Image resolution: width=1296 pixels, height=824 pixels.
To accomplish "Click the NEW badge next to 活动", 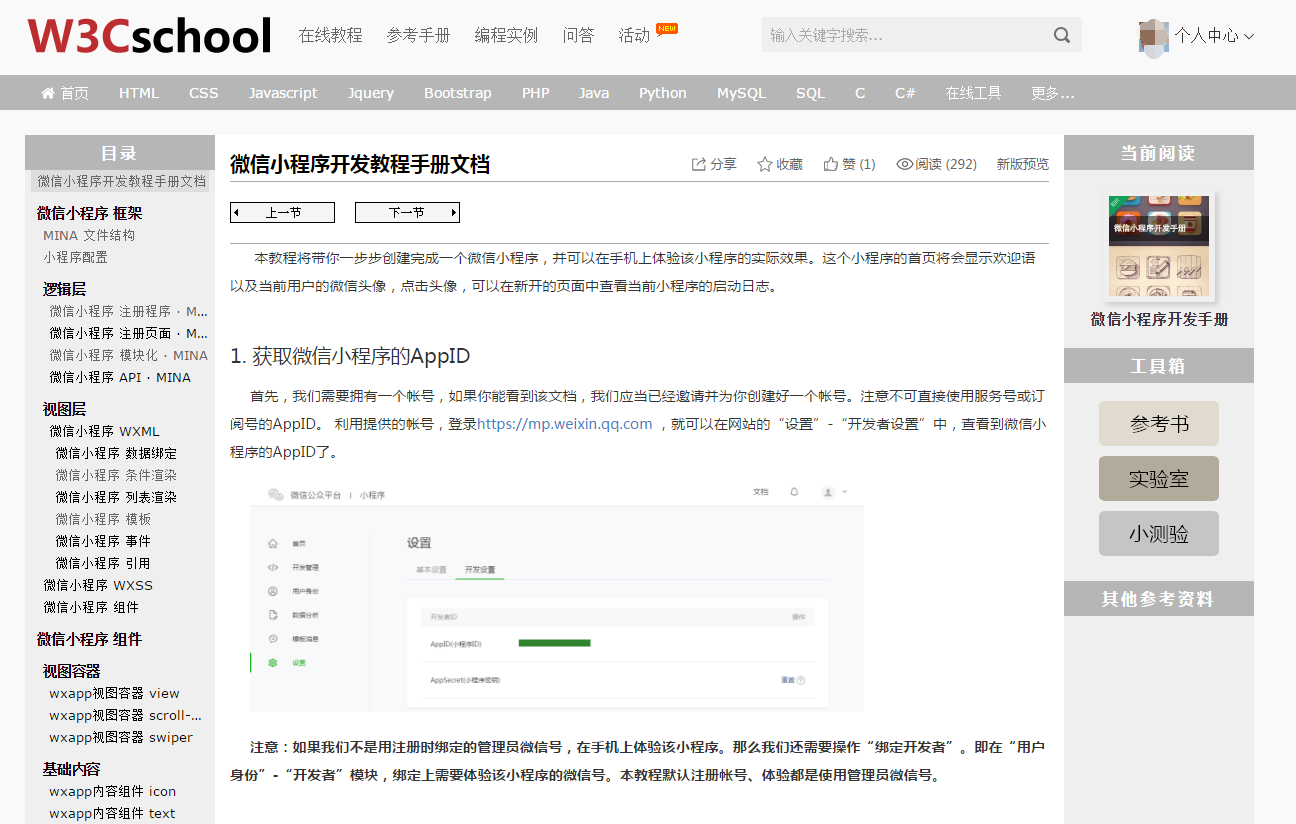I will click(x=666, y=28).
